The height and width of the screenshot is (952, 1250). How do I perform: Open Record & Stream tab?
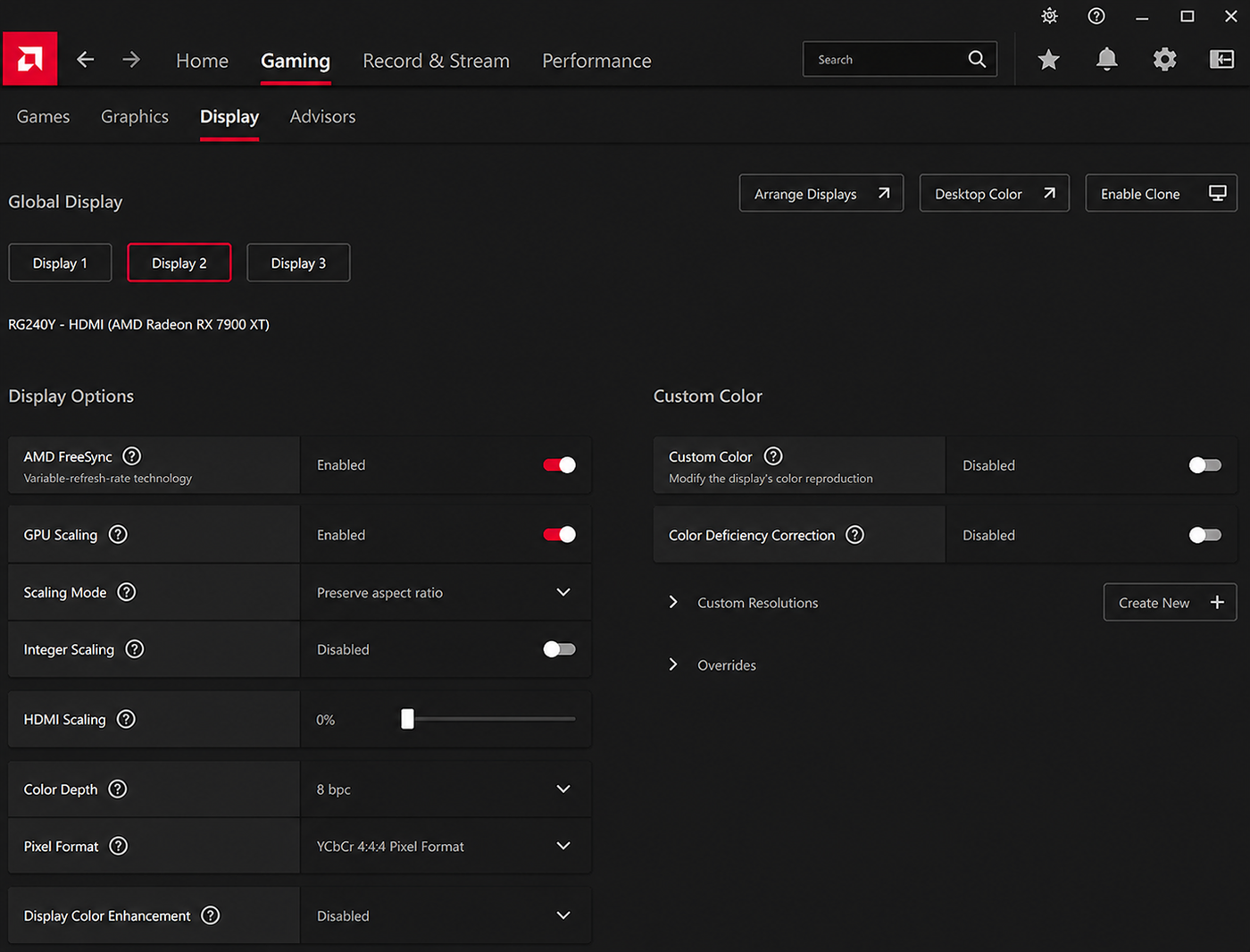pos(437,61)
